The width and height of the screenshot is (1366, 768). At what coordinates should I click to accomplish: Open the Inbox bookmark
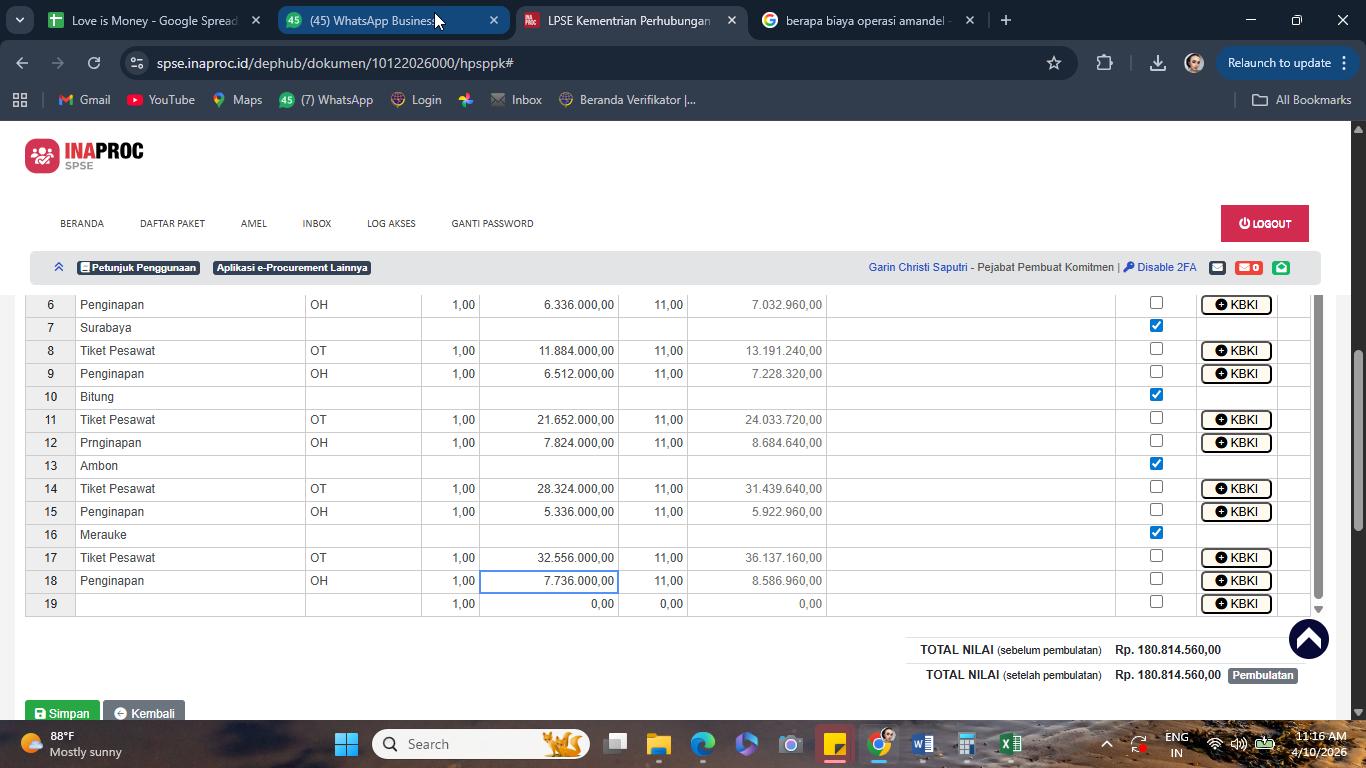(x=516, y=100)
